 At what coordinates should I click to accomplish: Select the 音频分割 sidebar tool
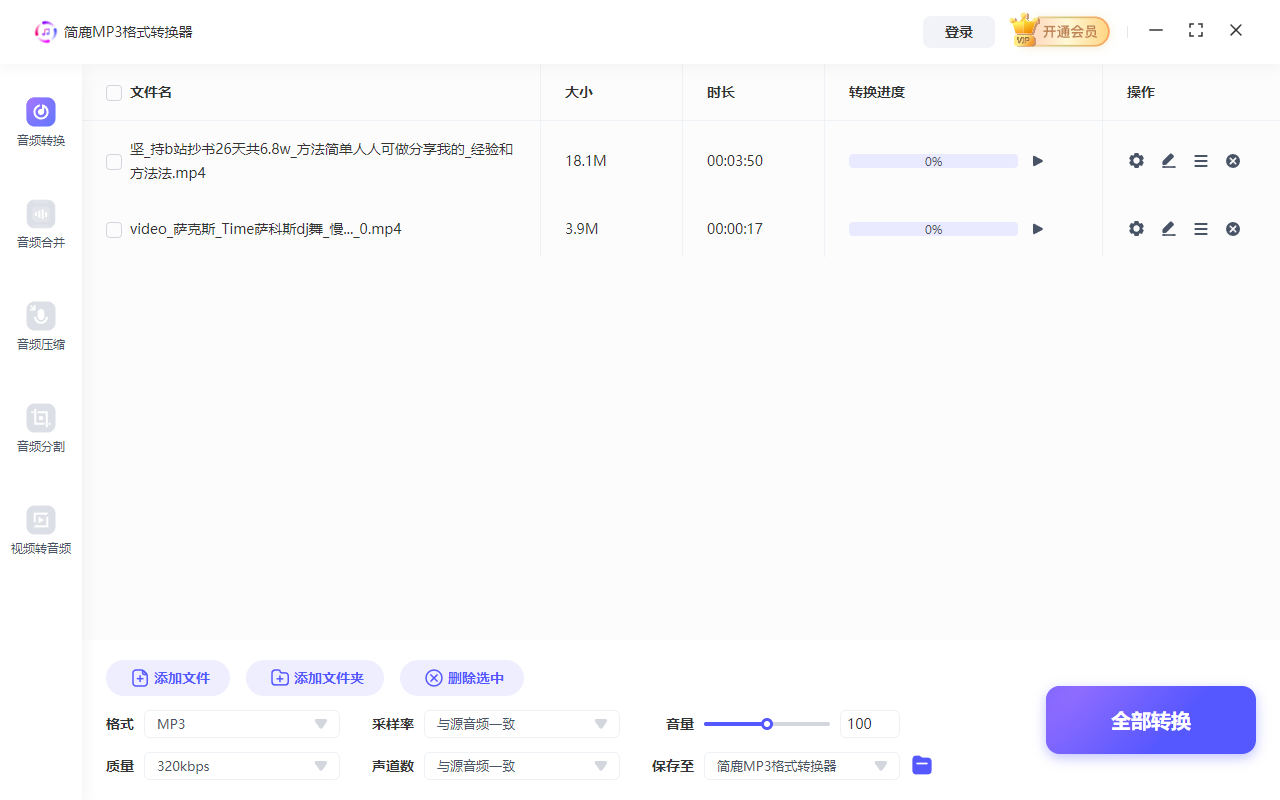coord(40,428)
